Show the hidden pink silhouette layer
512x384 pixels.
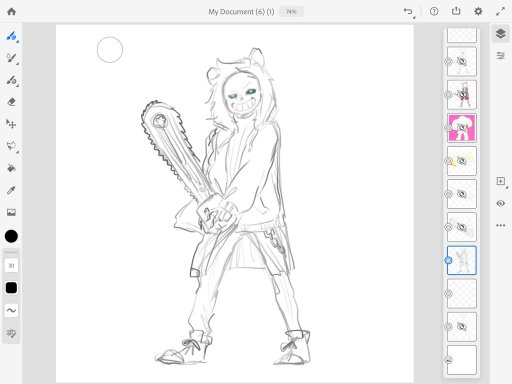[462, 128]
